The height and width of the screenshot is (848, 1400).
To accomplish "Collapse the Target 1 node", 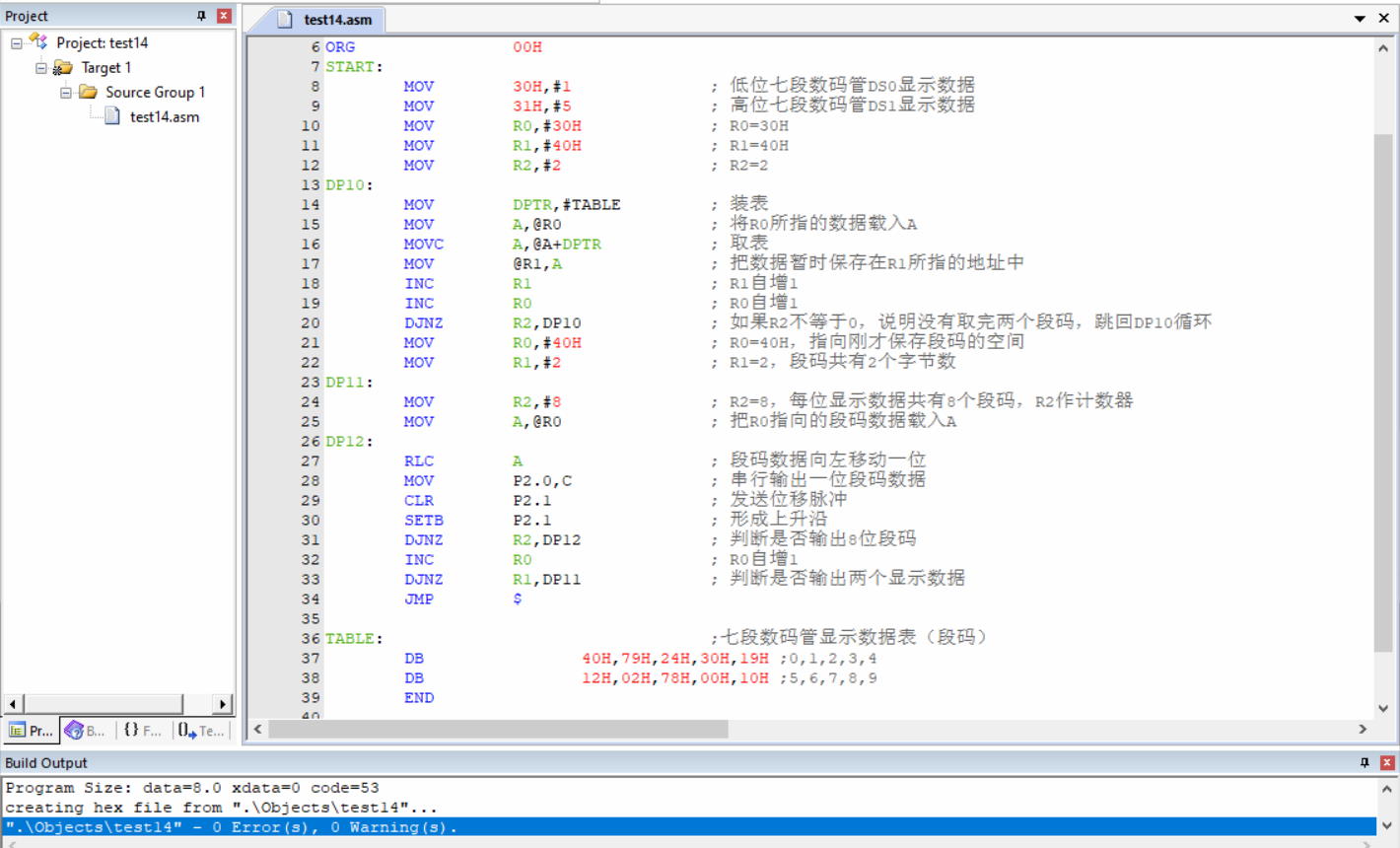I will click(41, 68).
